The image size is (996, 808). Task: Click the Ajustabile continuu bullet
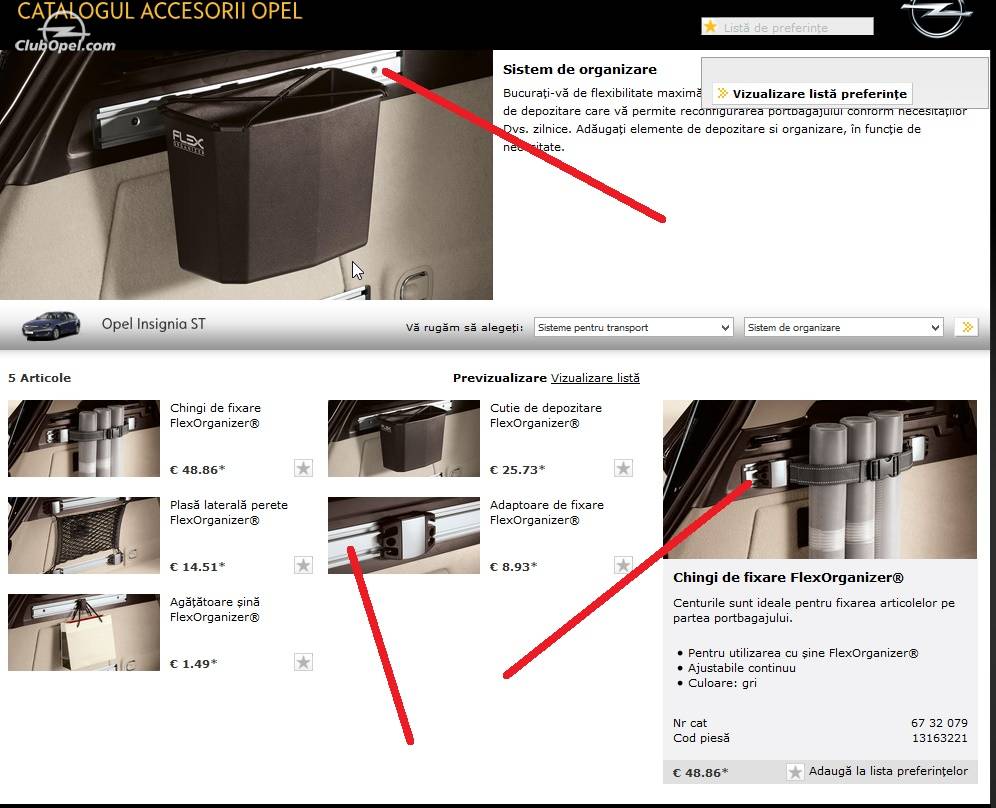[x=742, y=668]
